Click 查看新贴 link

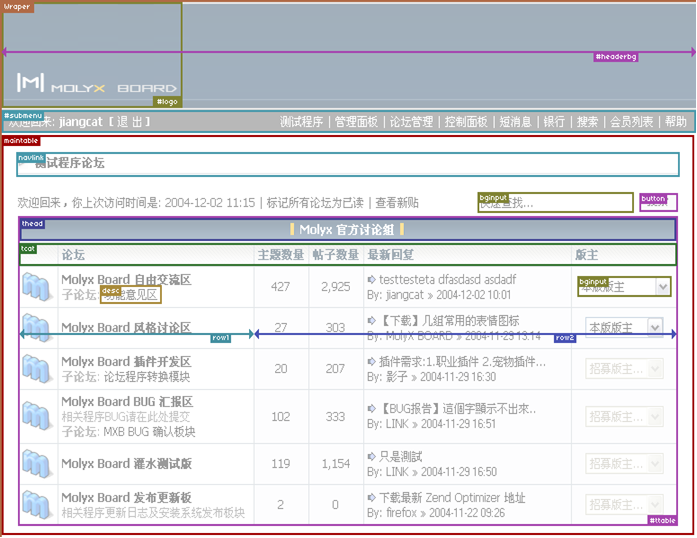click(x=397, y=203)
